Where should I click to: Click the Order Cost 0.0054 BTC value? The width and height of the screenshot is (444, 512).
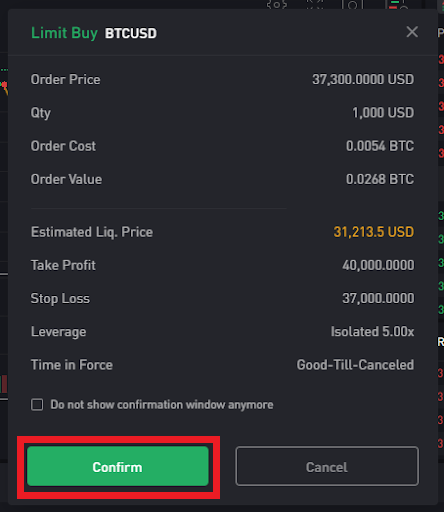coord(380,146)
